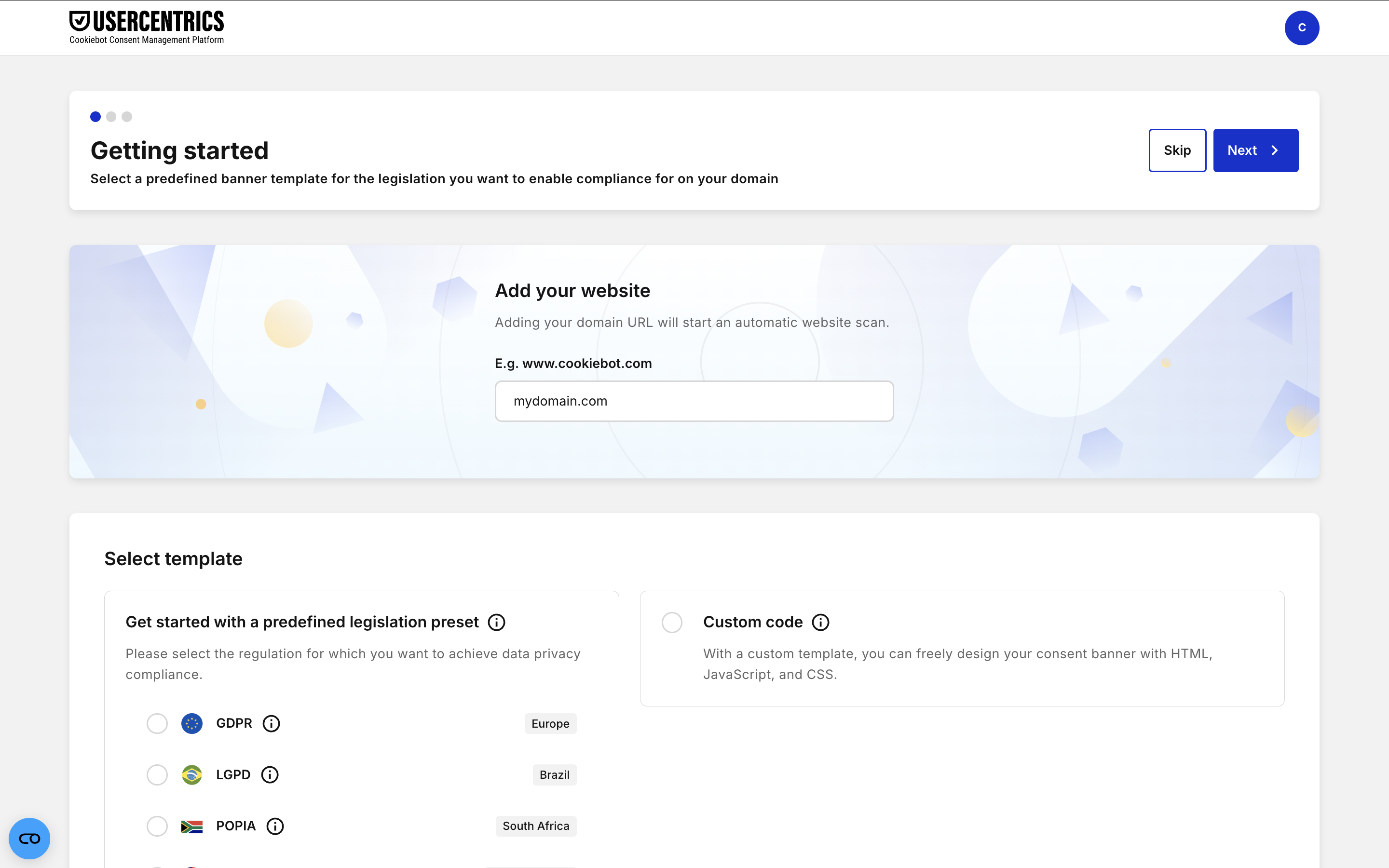Show the LGPD info tooltip
Viewport: 1389px width, 868px height.
pyautogui.click(x=270, y=774)
